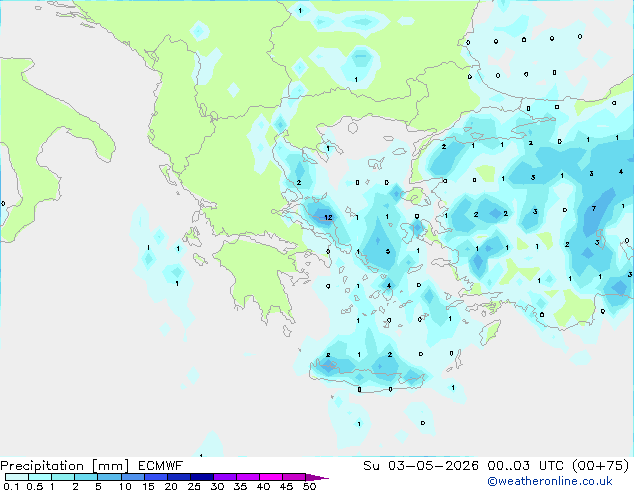Open the weatheronline.co.uk copyright link
634x490 pixels.
(550, 481)
